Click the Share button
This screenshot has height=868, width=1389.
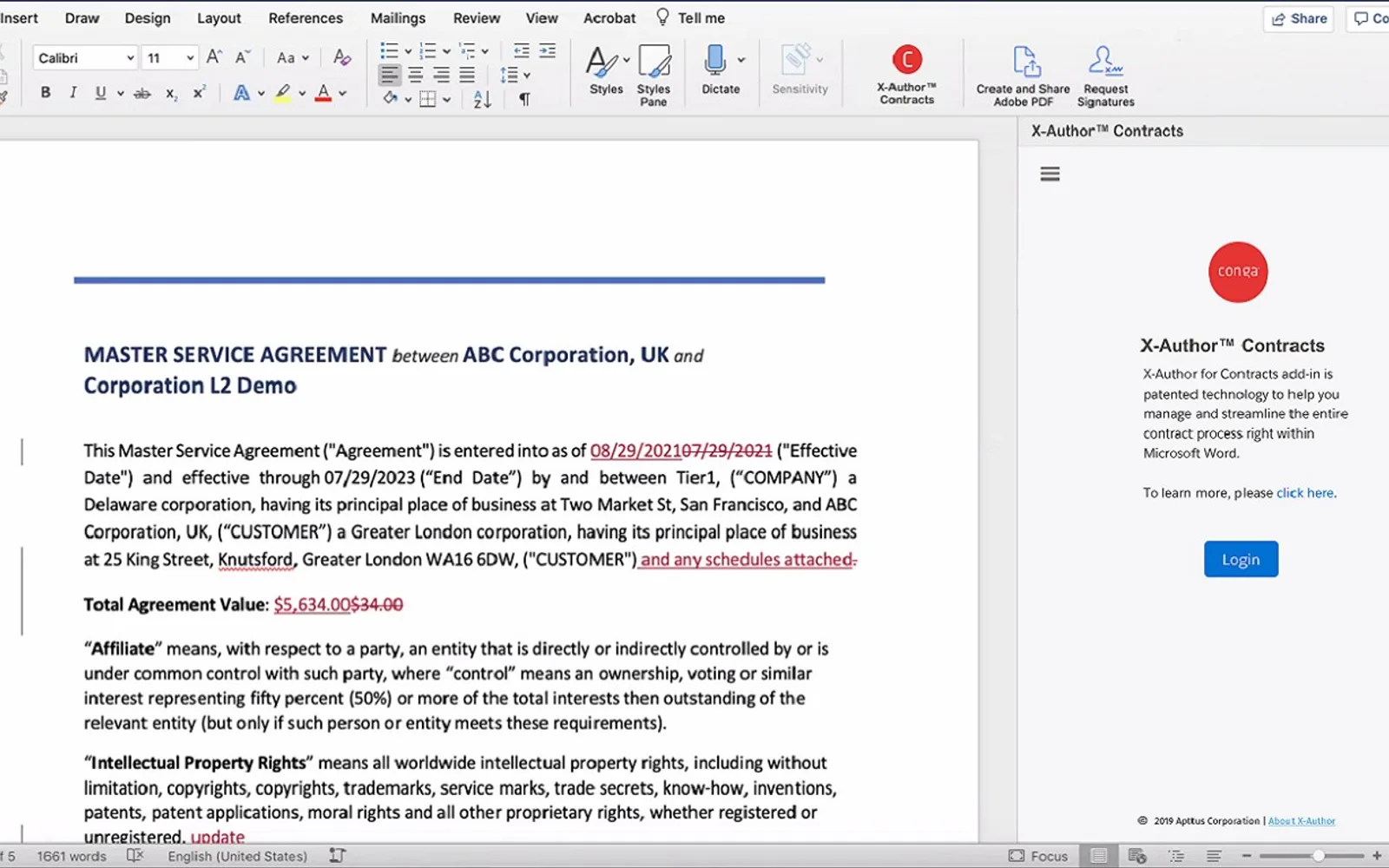1300,18
